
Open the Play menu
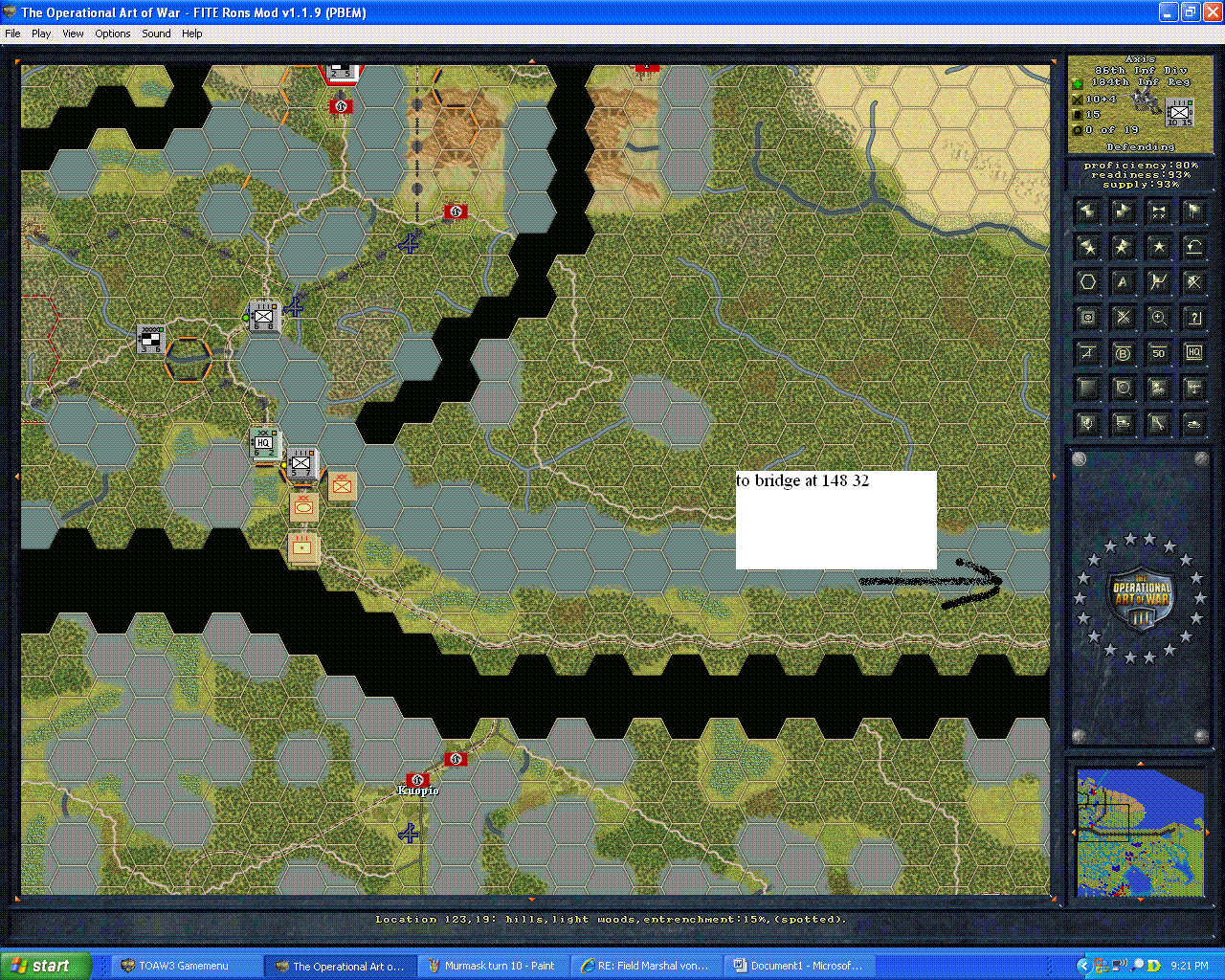[x=41, y=33]
